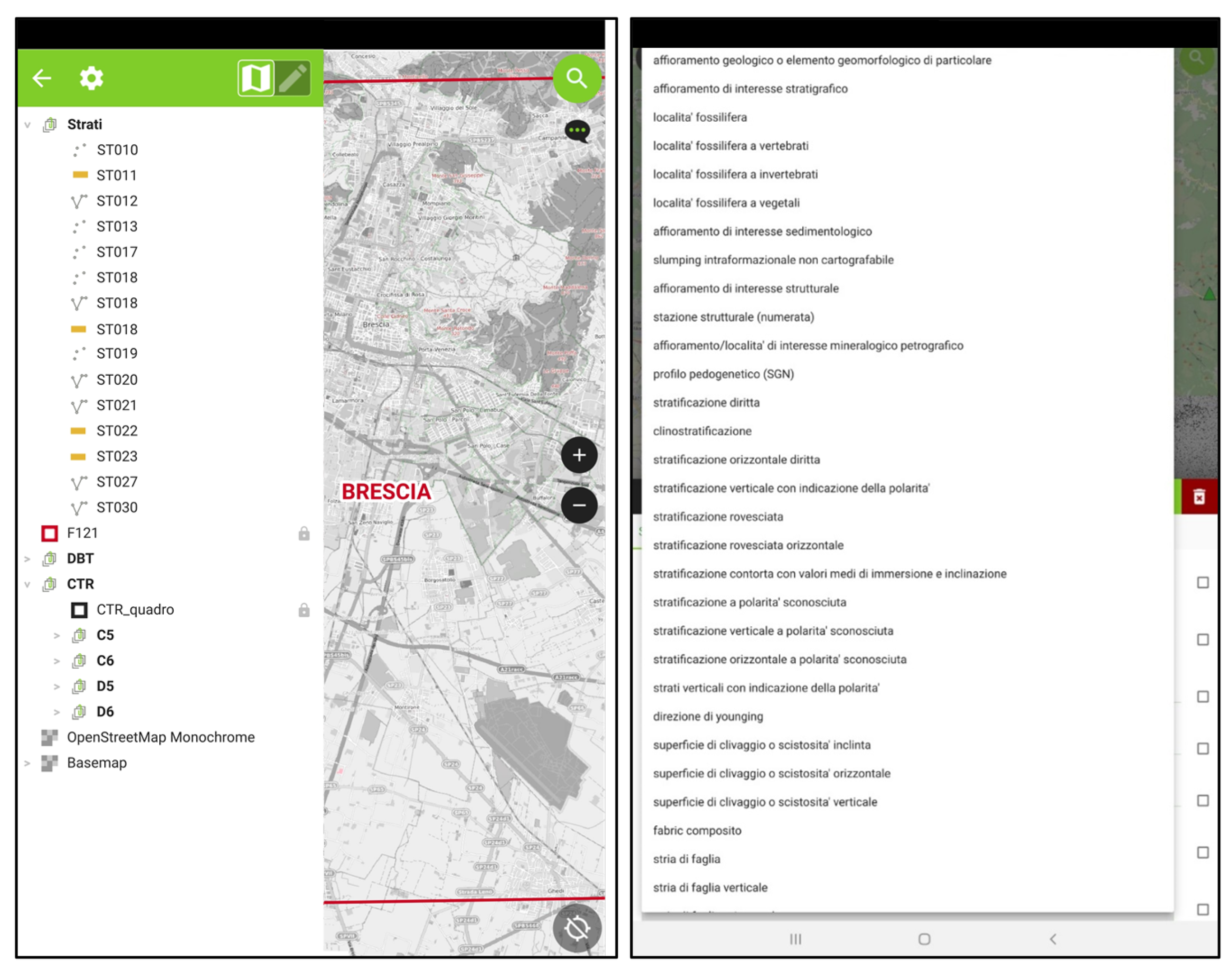
Task: Tick the topmost checkbox right of list
Action: (x=1203, y=582)
